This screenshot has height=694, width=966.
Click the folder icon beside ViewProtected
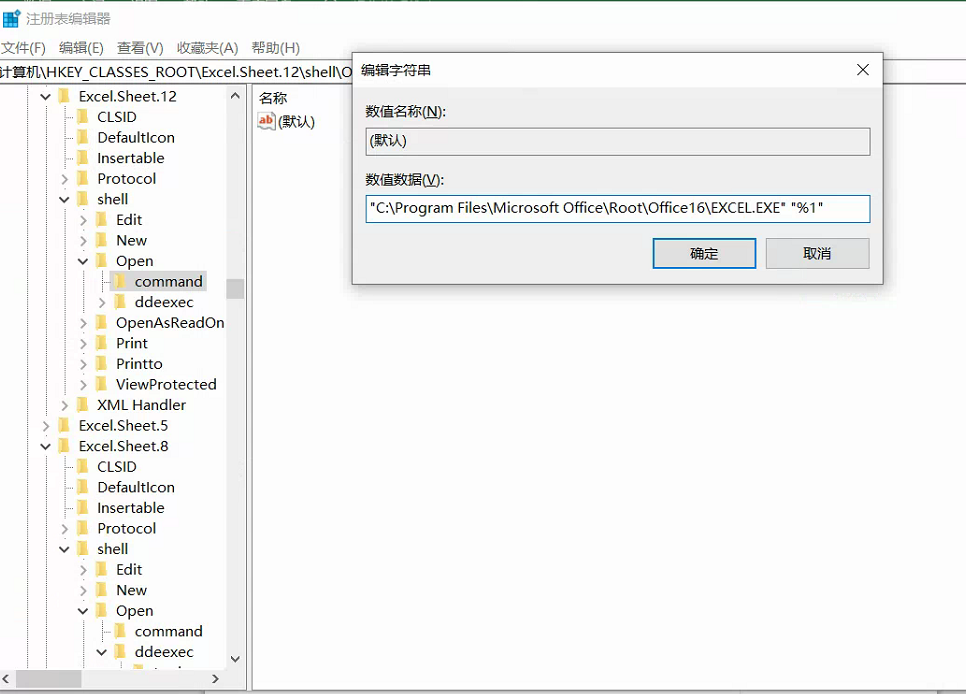point(102,384)
